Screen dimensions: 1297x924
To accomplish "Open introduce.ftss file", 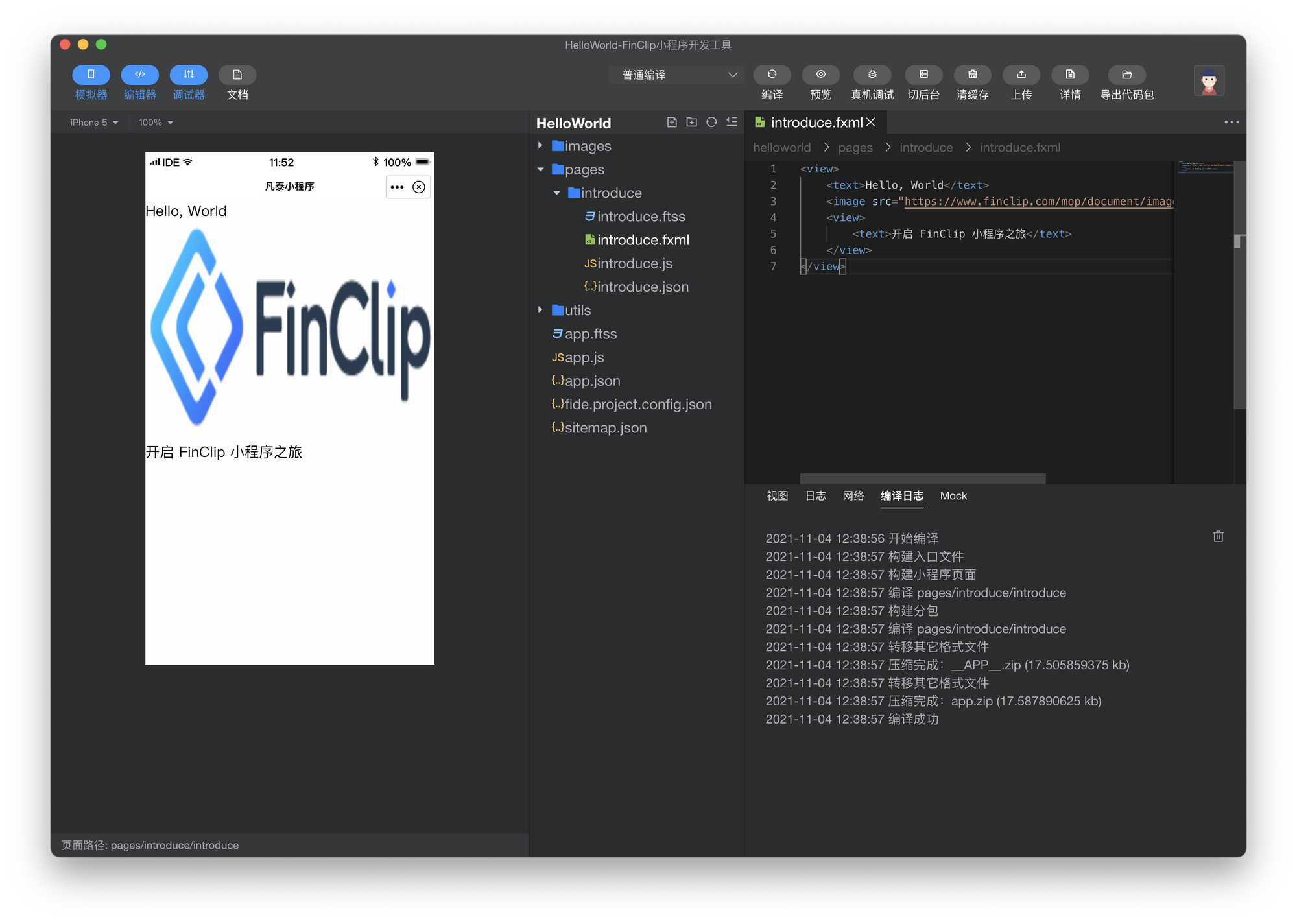I will coord(636,216).
